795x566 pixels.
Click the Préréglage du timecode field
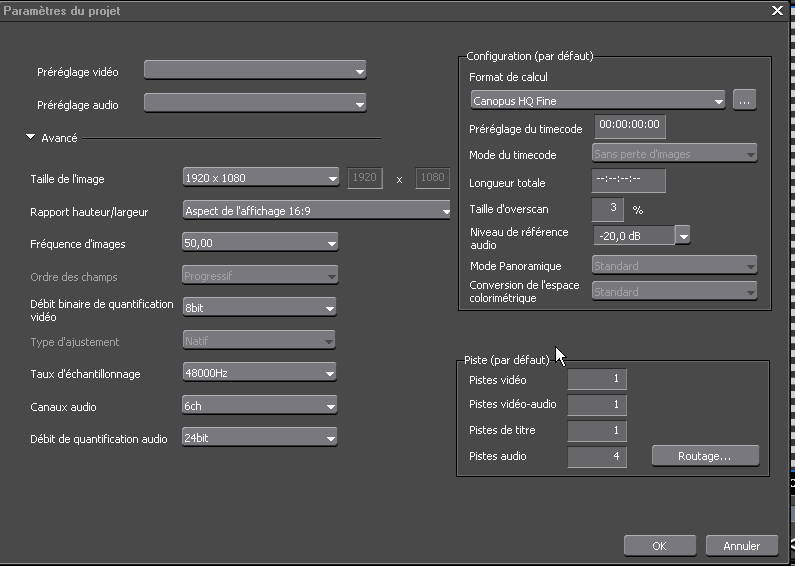coord(630,126)
